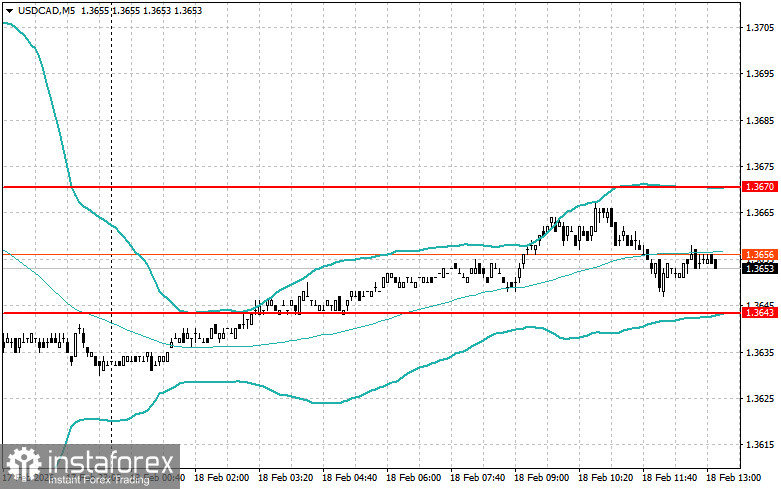
Task: Click the chart menu triangle beside USDCAD
Action: click(9, 10)
